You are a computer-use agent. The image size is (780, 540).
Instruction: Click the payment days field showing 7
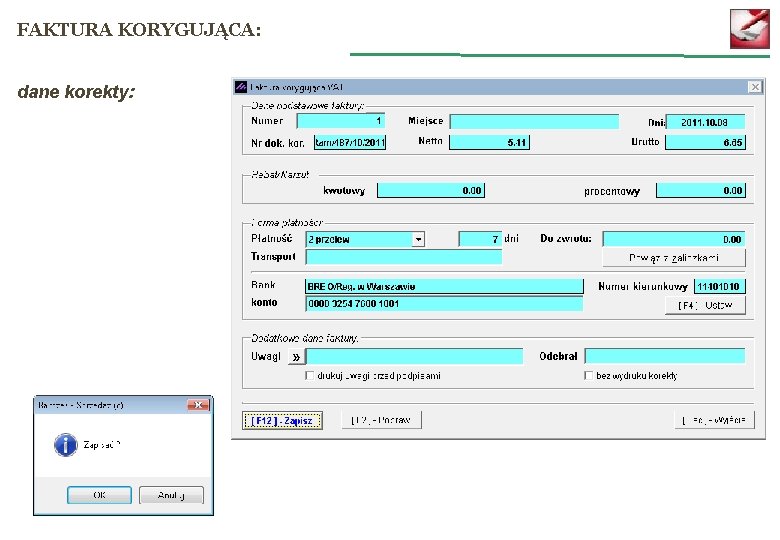pos(480,239)
